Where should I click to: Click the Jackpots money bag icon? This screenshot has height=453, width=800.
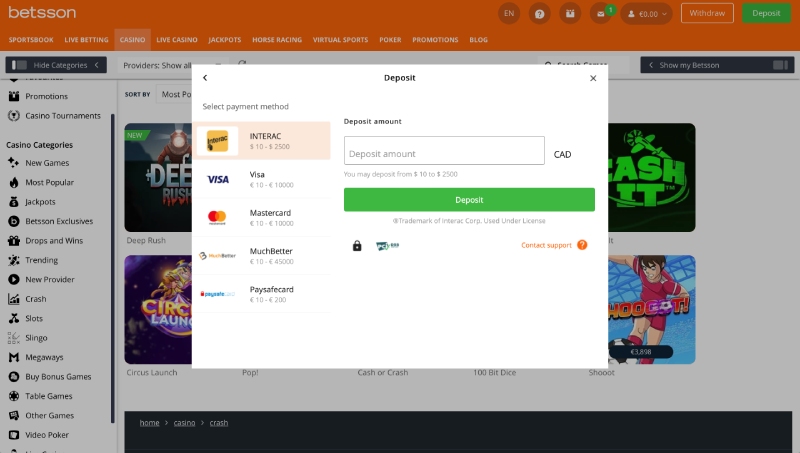pyautogui.click(x=14, y=202)
